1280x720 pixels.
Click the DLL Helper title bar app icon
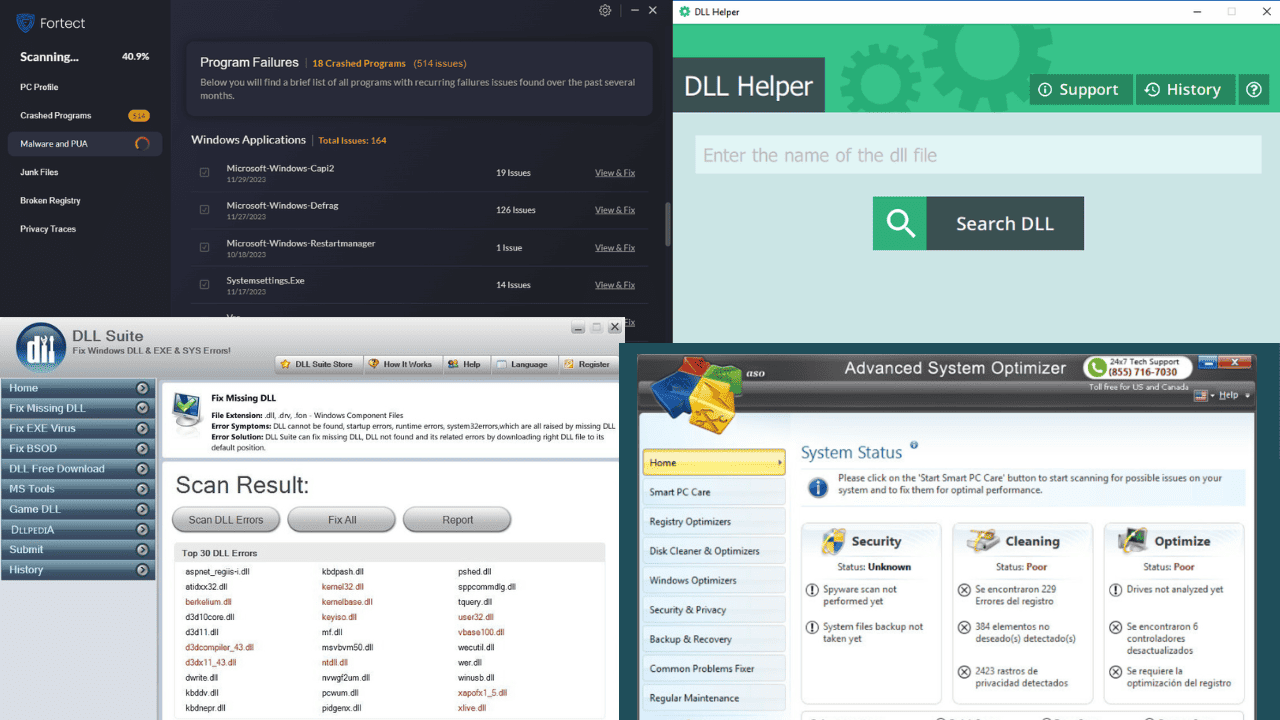coord(685,11)
